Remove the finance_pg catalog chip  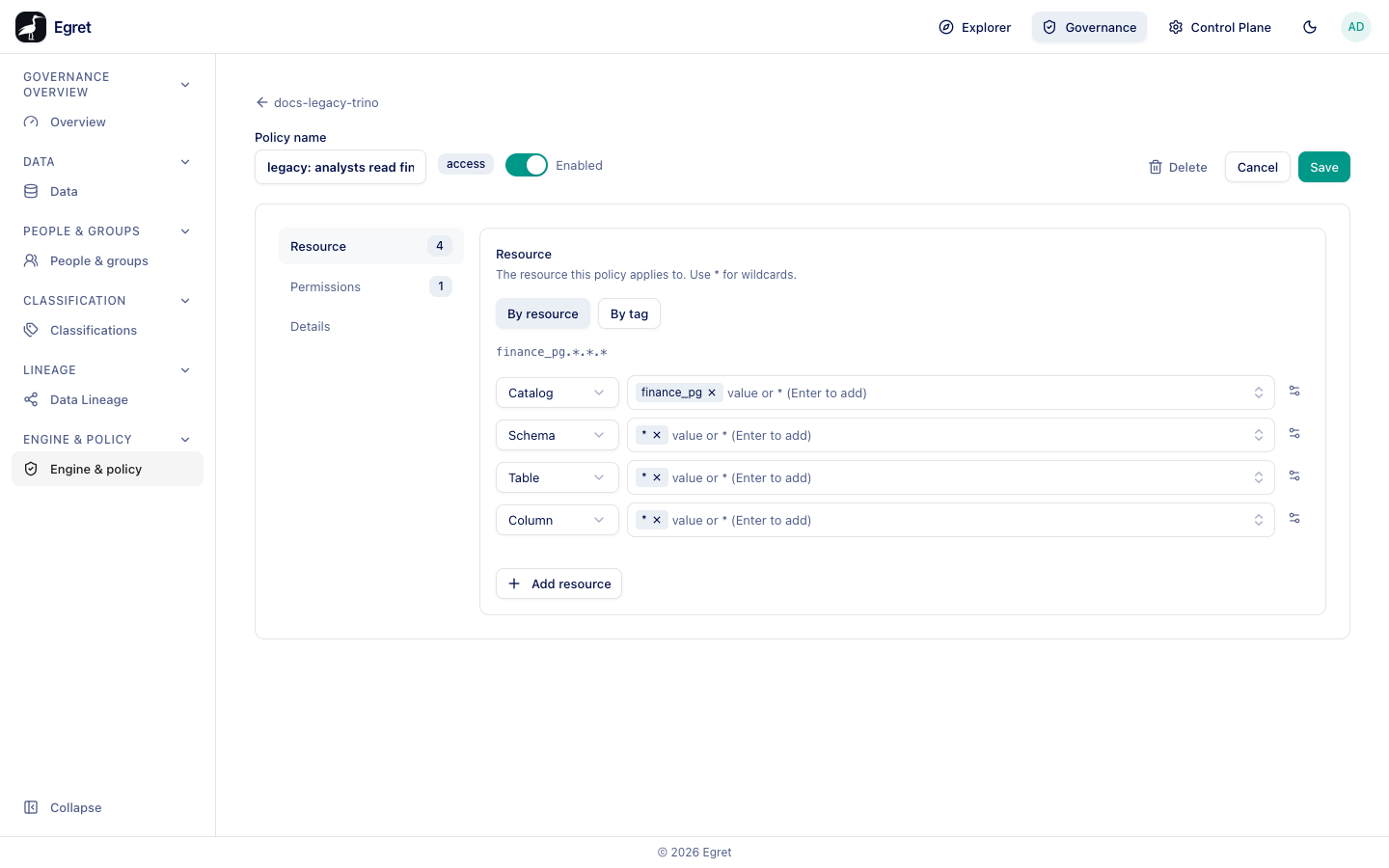point(712,393)
